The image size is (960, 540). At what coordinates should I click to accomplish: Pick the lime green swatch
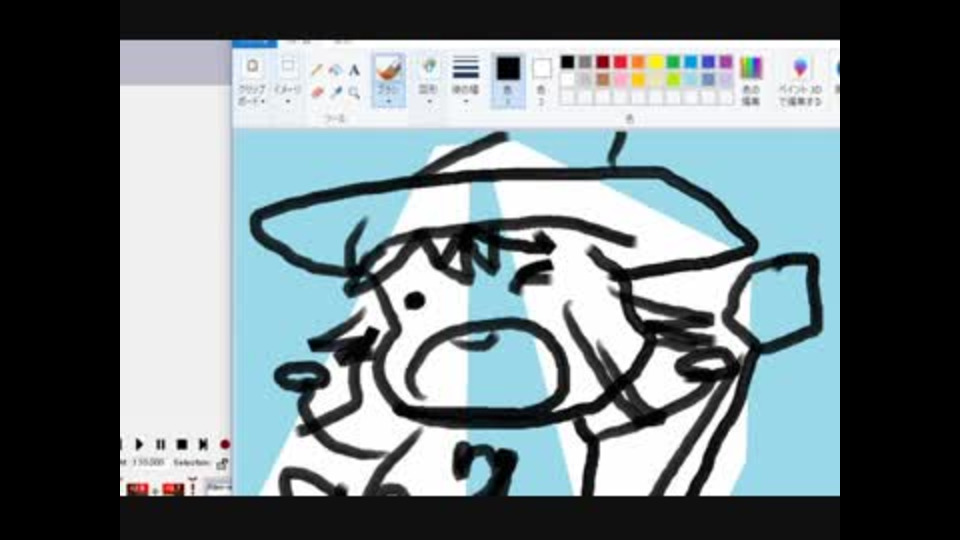click(673, 80)
